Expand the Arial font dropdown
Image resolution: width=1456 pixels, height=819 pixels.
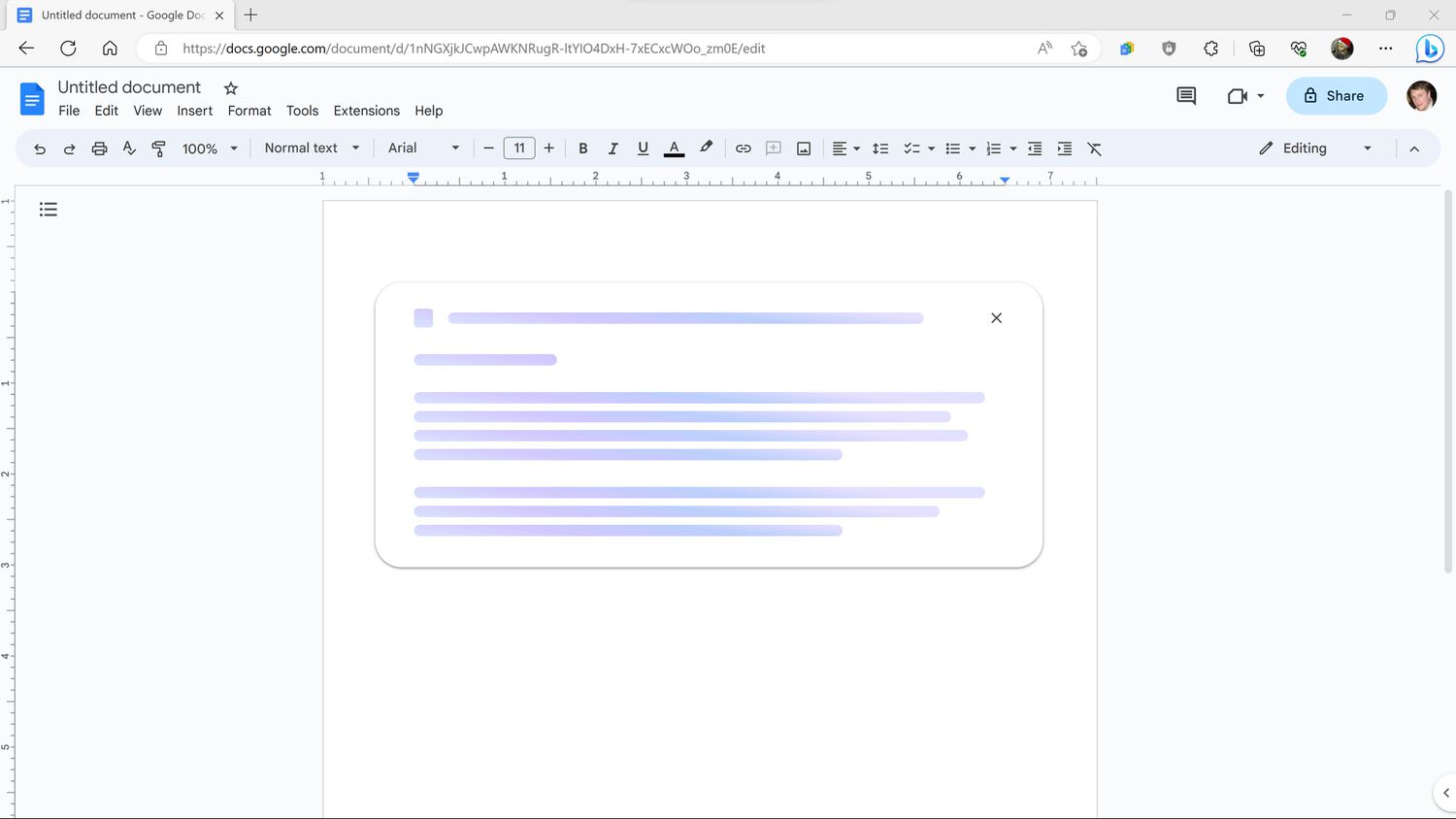pos(423,148)
